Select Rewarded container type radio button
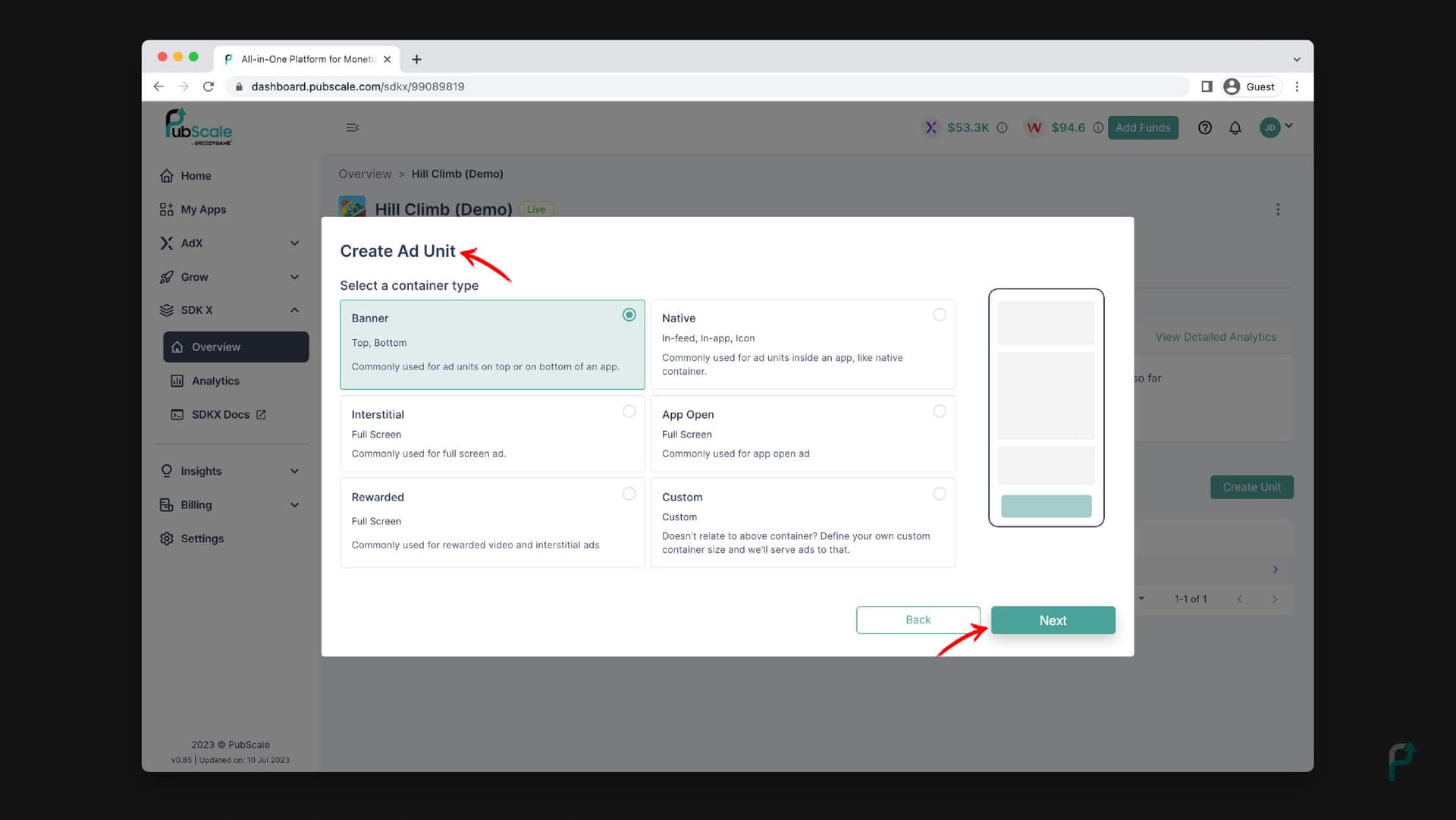The height and width of the screenshot is (820, 1456). click(629, 493)
